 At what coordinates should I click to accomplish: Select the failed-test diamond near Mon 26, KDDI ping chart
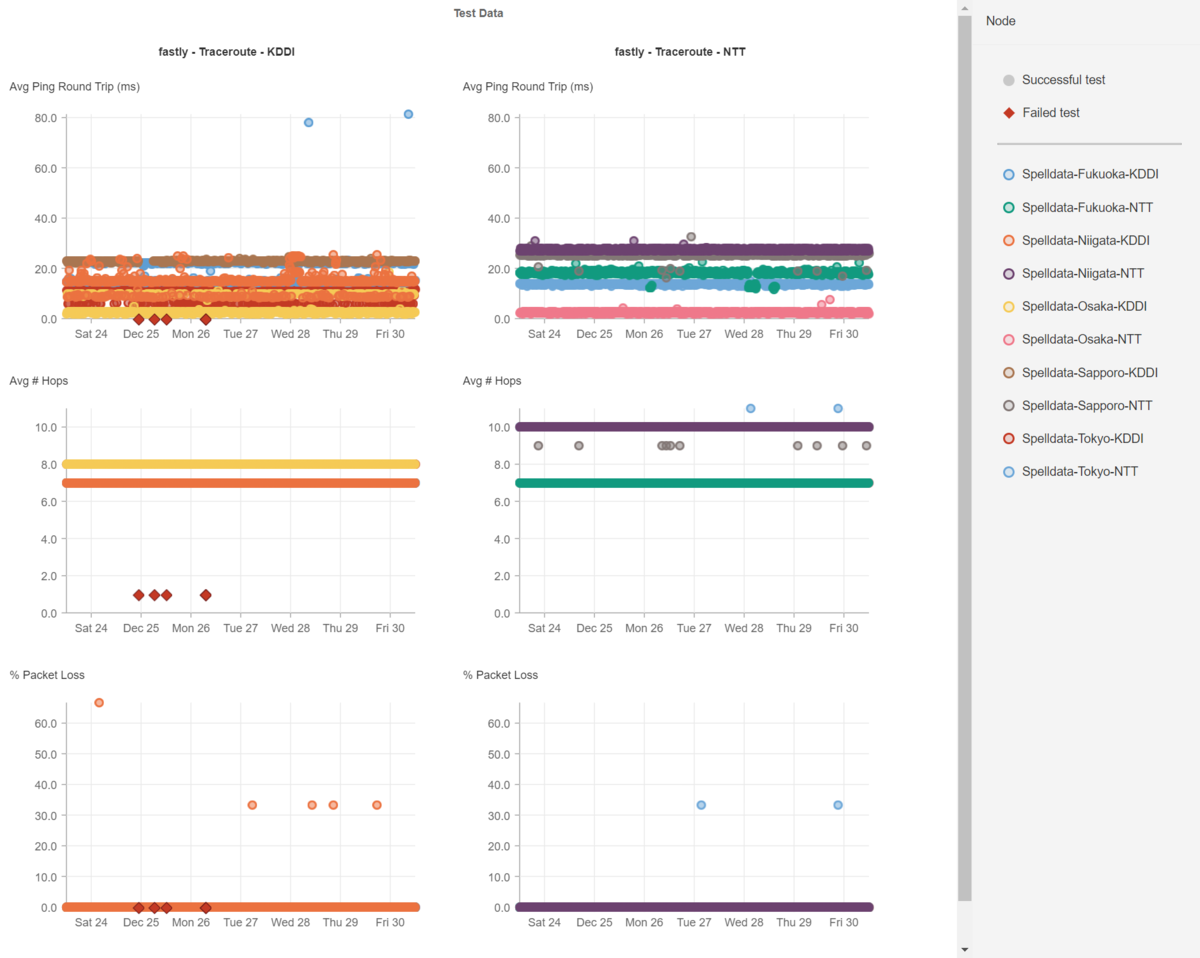coord(205,319)
